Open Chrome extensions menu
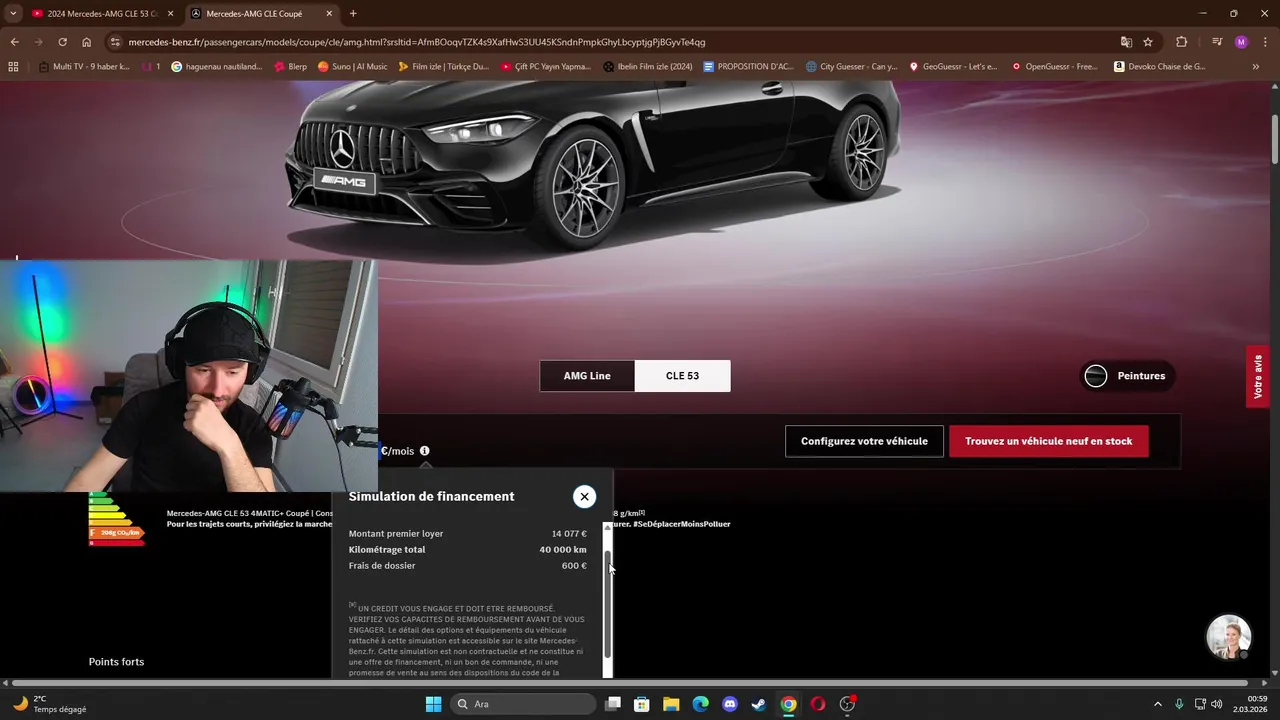The width and height of the screenshot is (1280, 720). 1182,42
